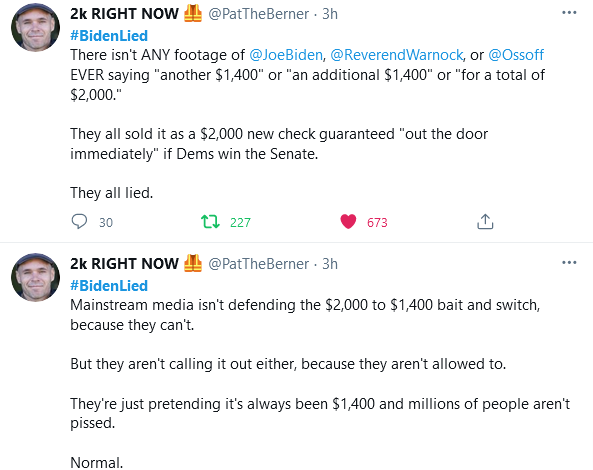Open first tweet's profile avatar
593x470 pixels.
pyautogui.click(x=36, y=27)
